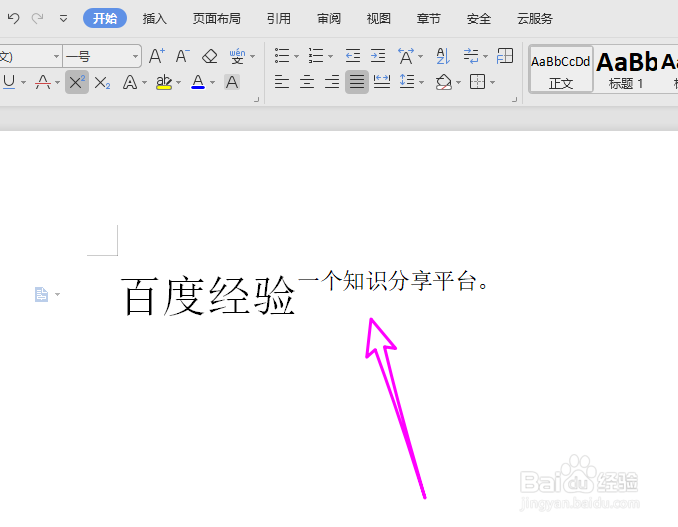Viewport: 678px width, 527px height.
Task: Click the document navigation icon in left margin
Action: tap(42, 294)
